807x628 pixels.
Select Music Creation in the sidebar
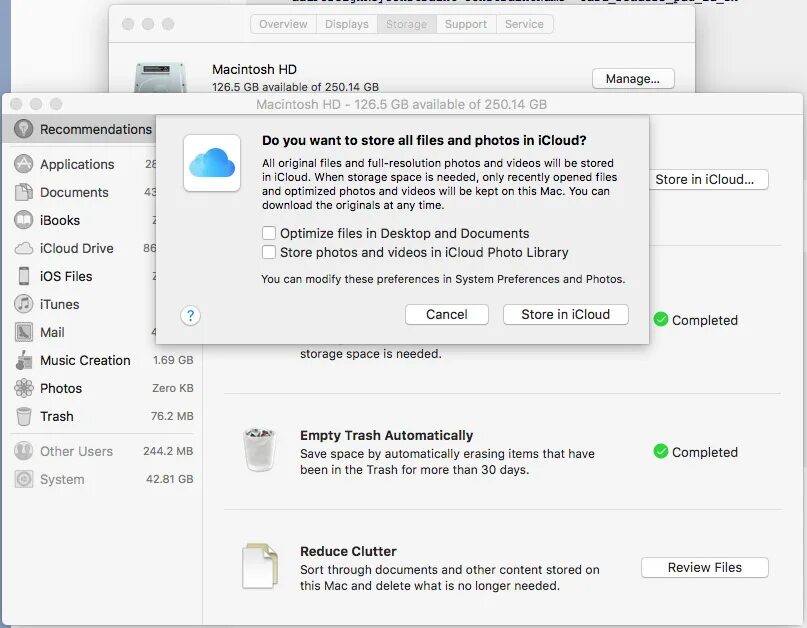point(103,360)
